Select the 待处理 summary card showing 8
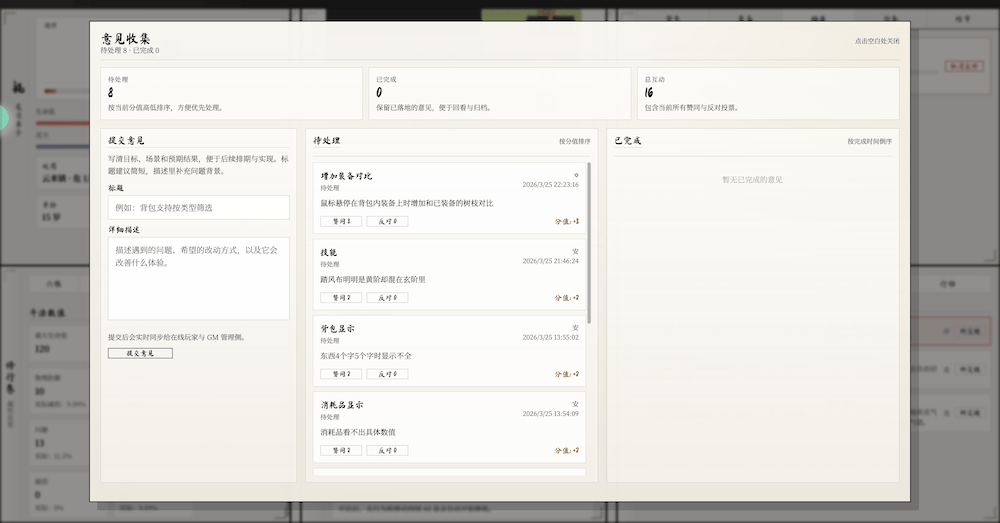Image resolution: width=1000 pixels, height=523 pixels. tap(231, 93)
